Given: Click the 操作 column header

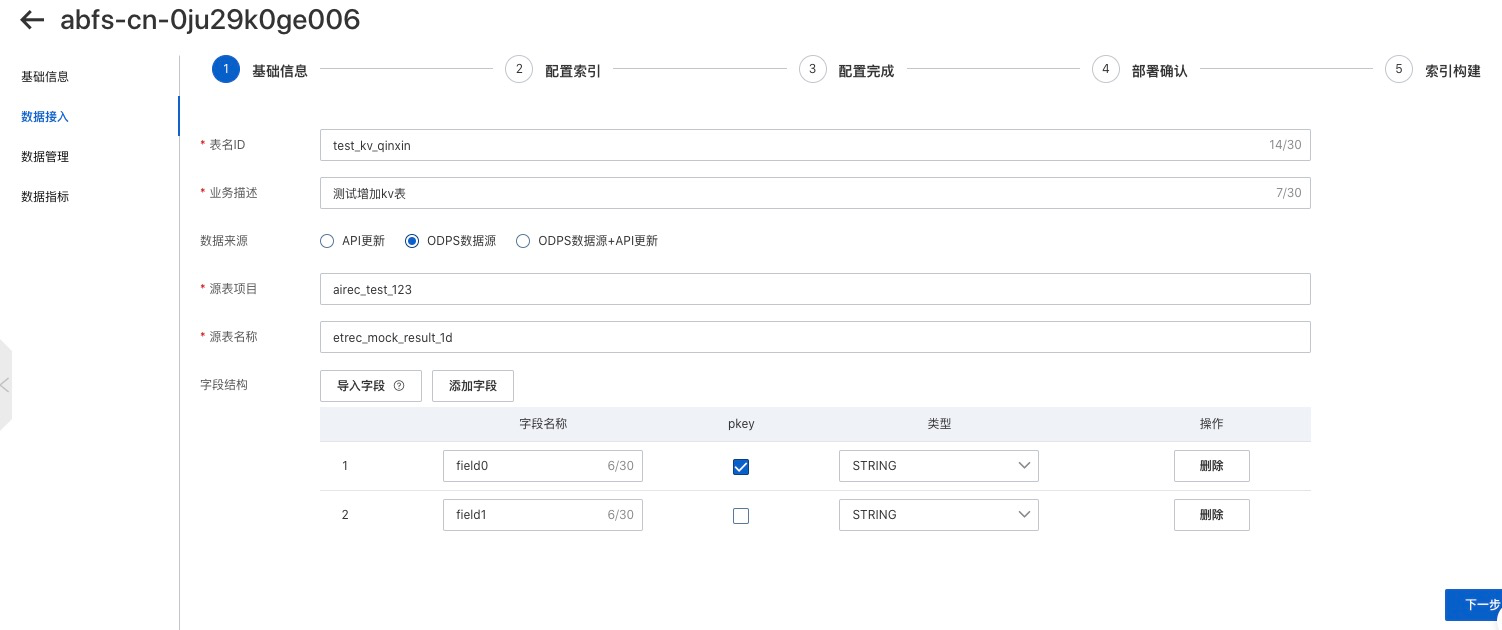Looking at the screenshot, I should tap(1211, 424).
